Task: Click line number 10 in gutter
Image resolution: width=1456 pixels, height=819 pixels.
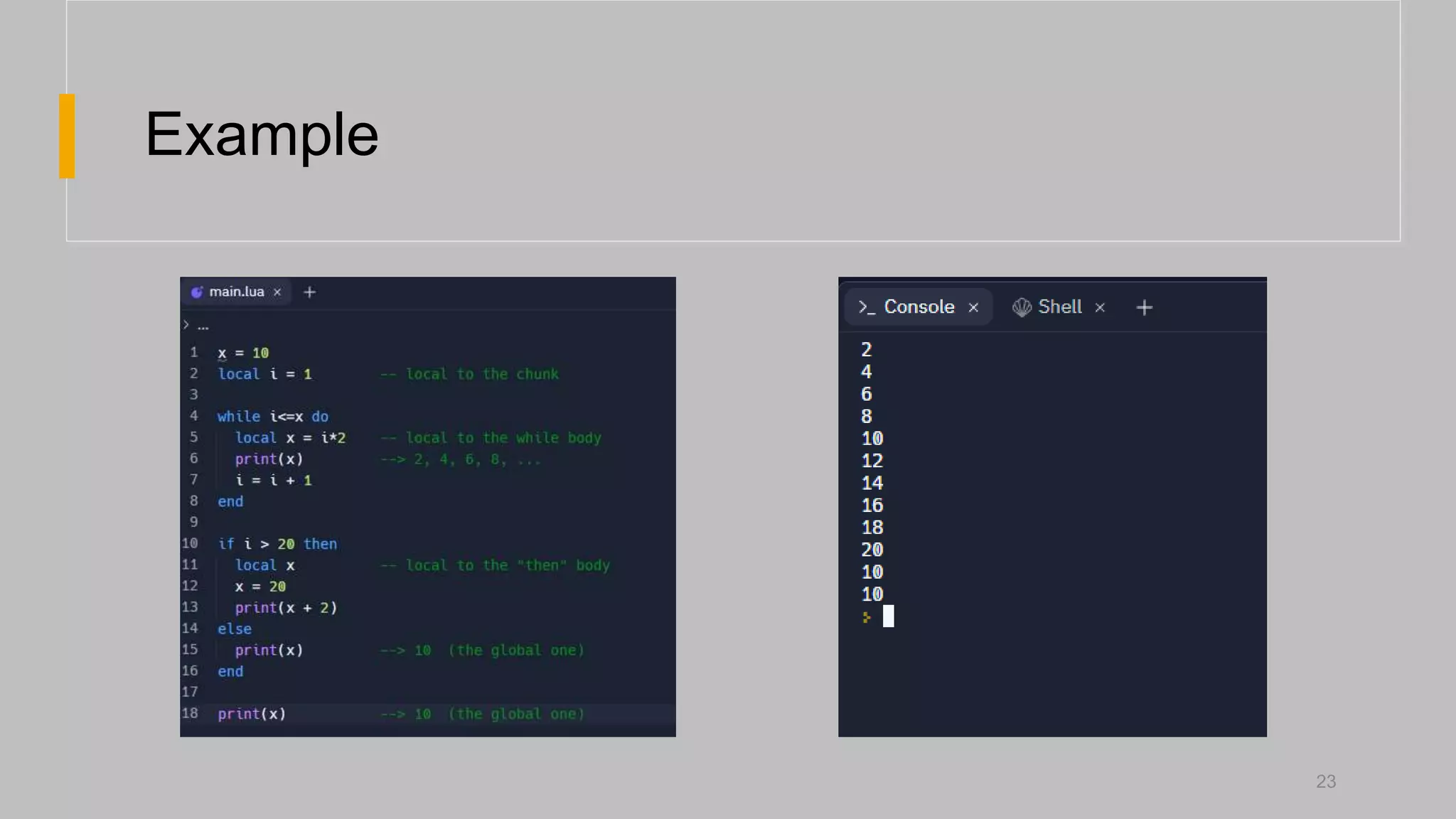Action: coord(190,543)
